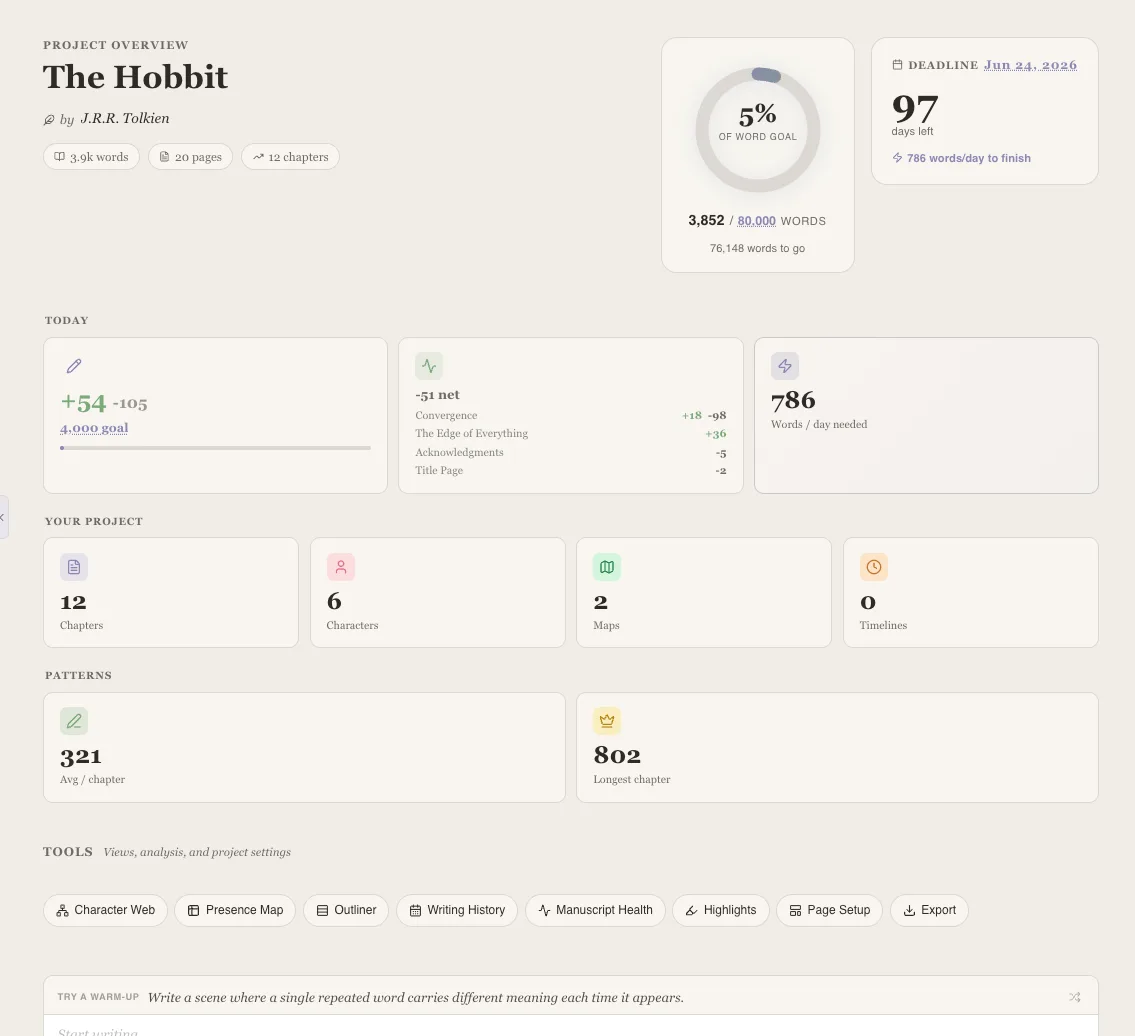
Task: Open the document icon on the Chapters card
Action: tap(74, 567)
